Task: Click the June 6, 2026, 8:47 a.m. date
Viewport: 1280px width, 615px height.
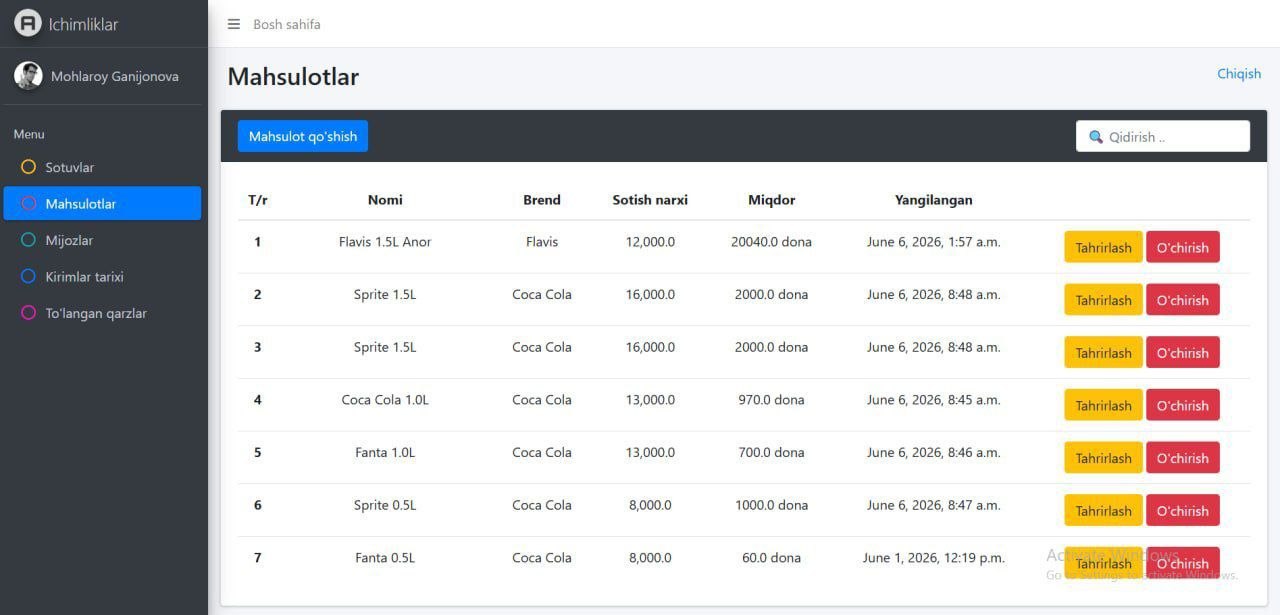Action: (x=934, y=505)
